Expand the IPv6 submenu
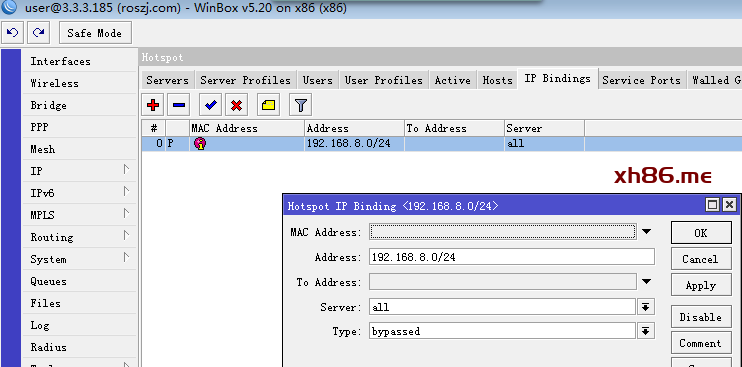The width and height of the screenshot is (742, 367). pos(80,193)
